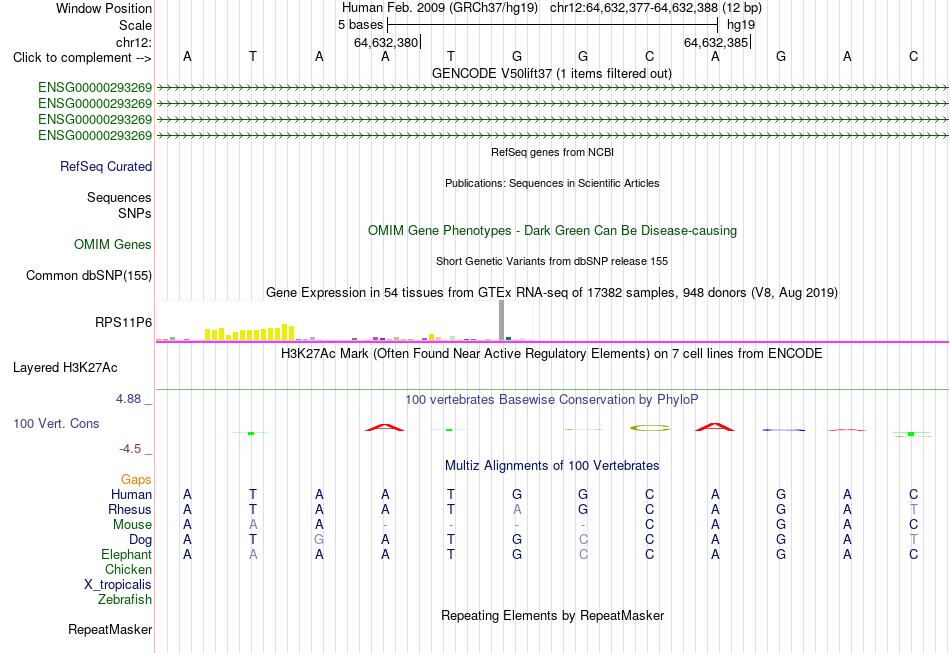This screenshot has width=950, height=653.
Task: Click the Dog alignment row label
Action: pos(141,540)
